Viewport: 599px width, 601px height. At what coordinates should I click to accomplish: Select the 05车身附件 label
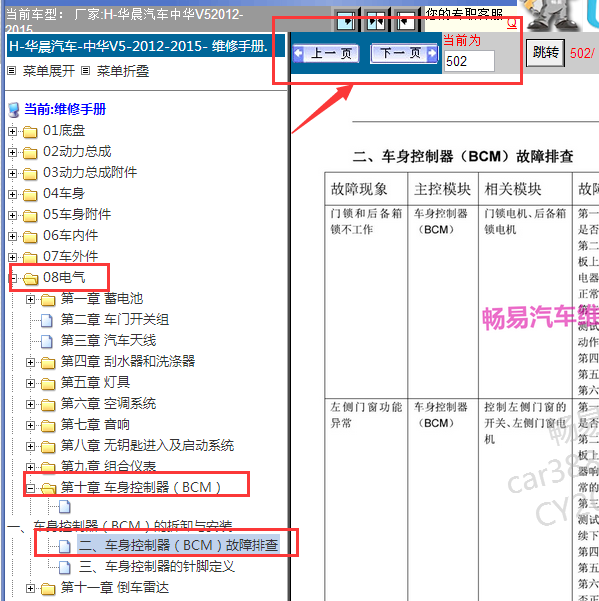tap(77, 215)
